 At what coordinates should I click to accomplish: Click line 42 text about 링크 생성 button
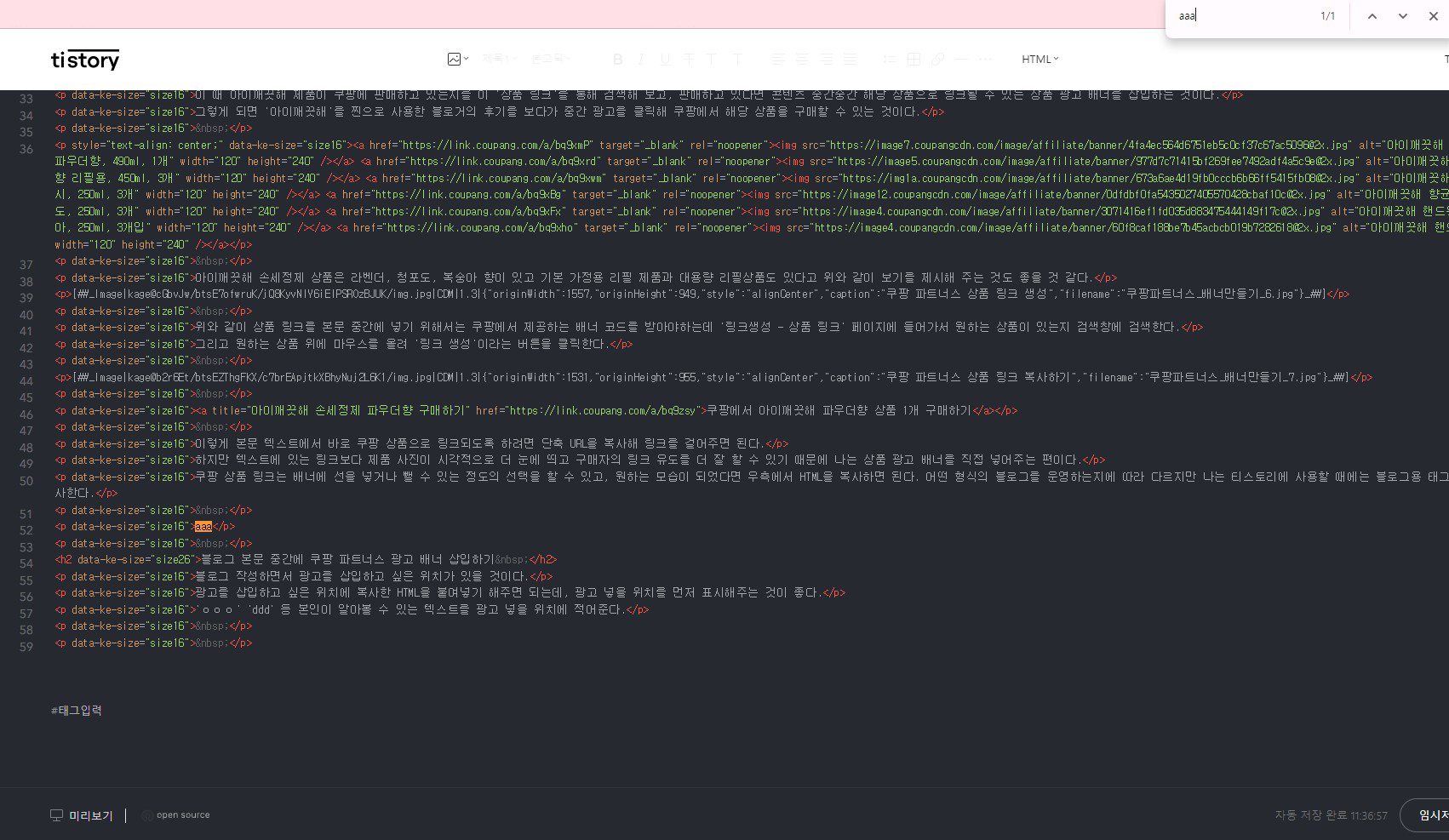403,344
